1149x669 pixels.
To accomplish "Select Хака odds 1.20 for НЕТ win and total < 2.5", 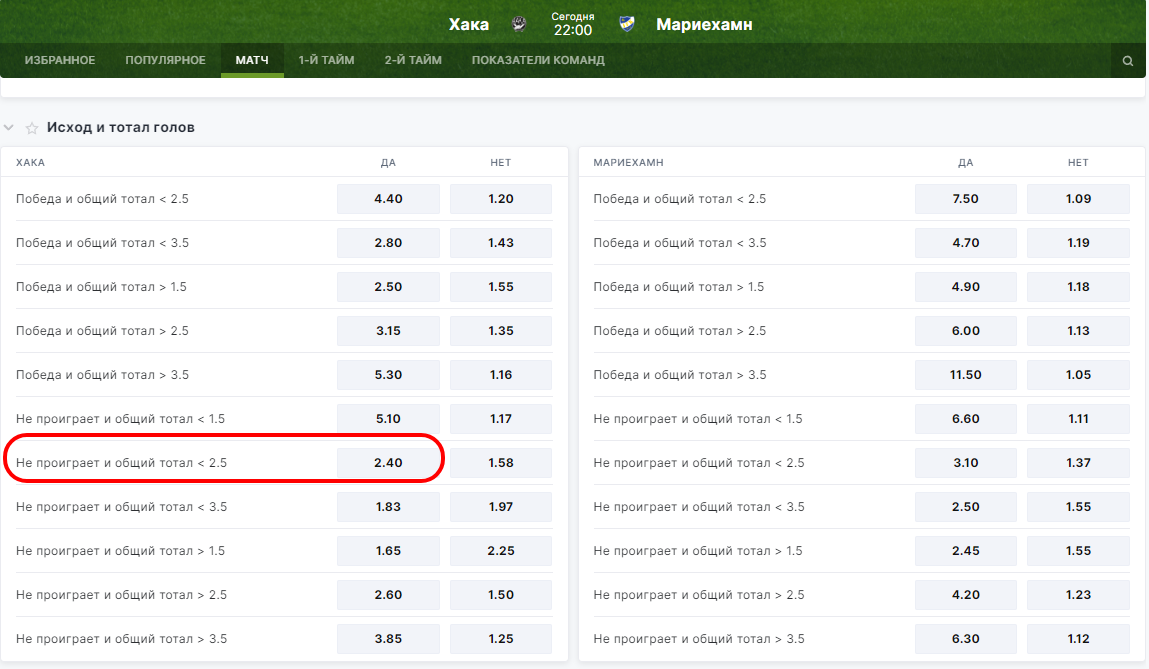I will pyautogui.click(x=501, y=199).
